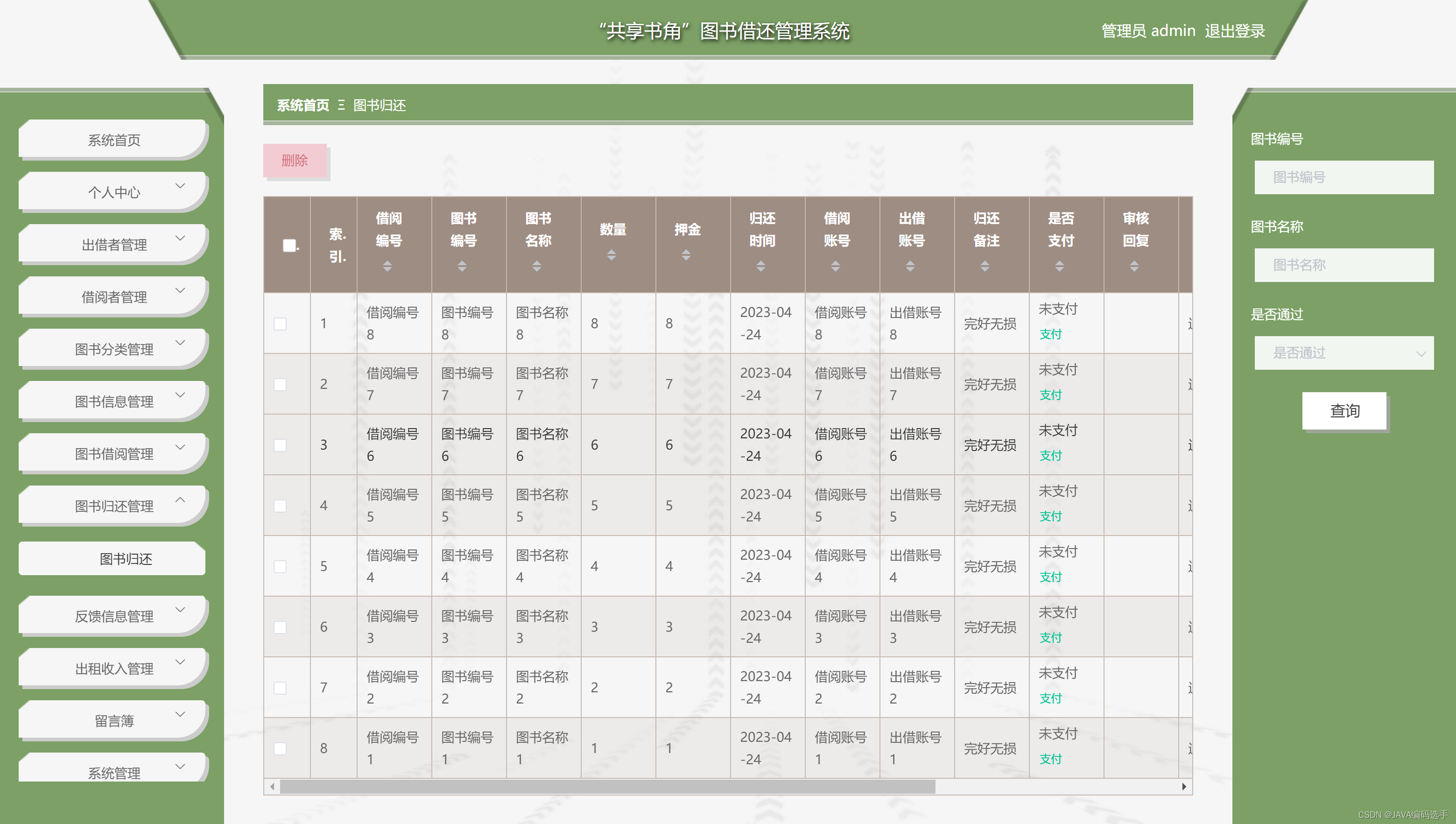This screenshot has height=824, width=1456.
Task: Sort by 借阅编号 column arrows
Action: point(387,266)
